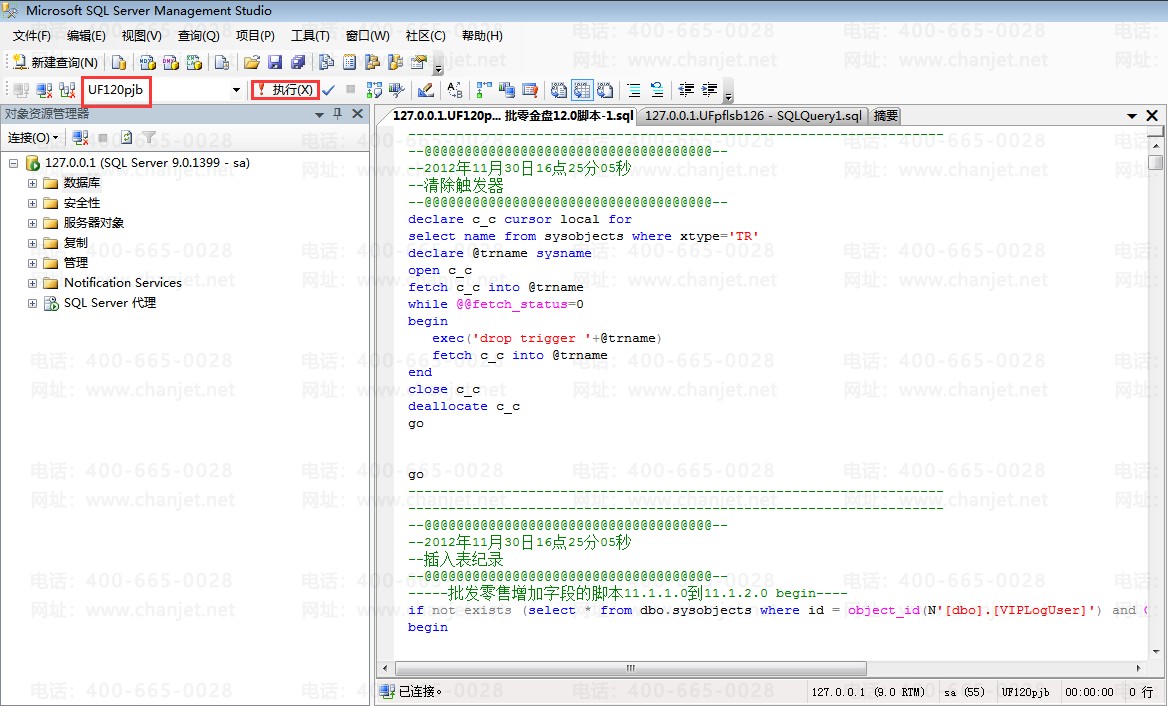This screenshot has height=706, width=1168.
Task: Click the Comment out selected lines icon
Action: click(x=633, y=90)
